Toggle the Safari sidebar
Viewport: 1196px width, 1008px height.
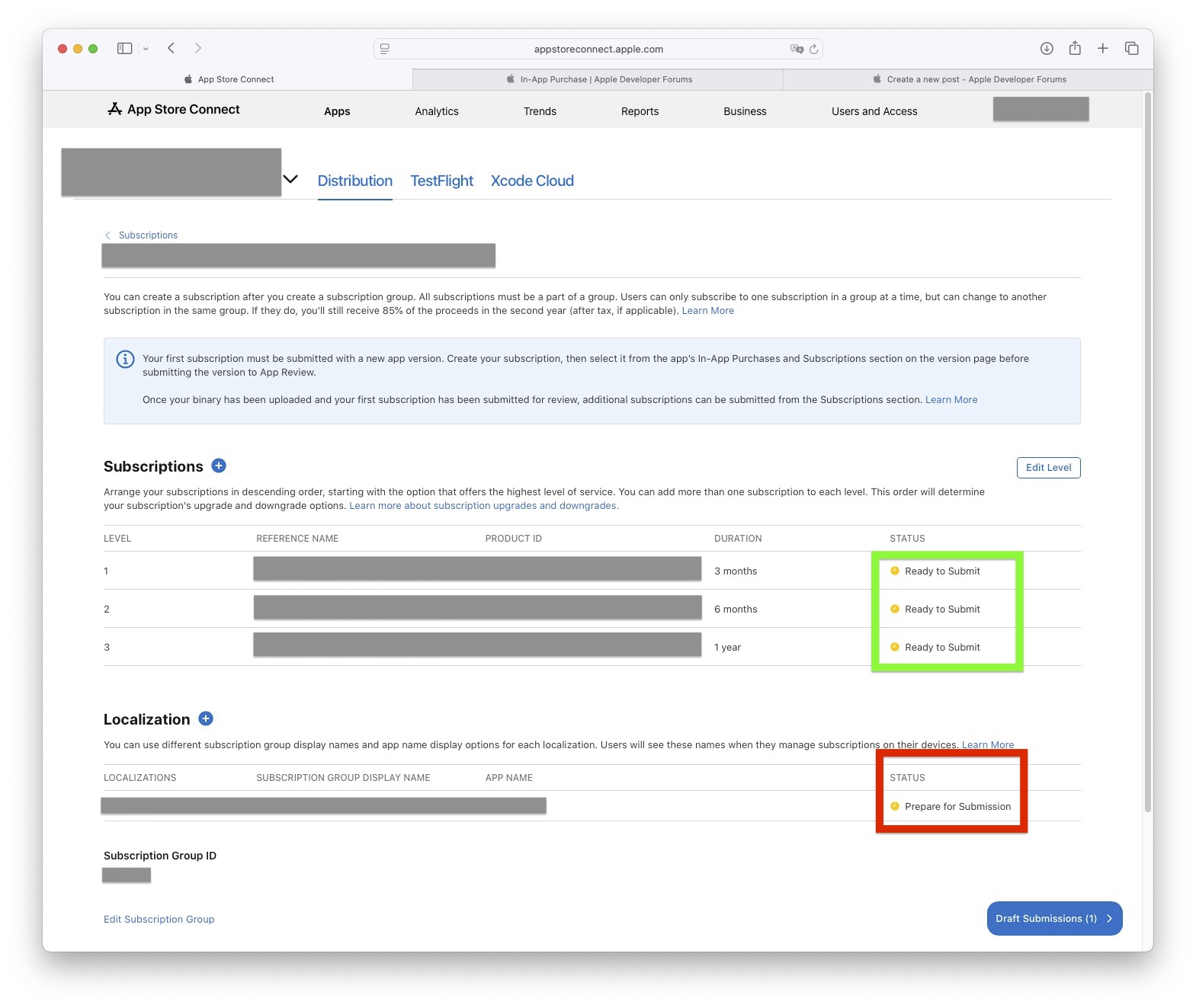(124, 48)
